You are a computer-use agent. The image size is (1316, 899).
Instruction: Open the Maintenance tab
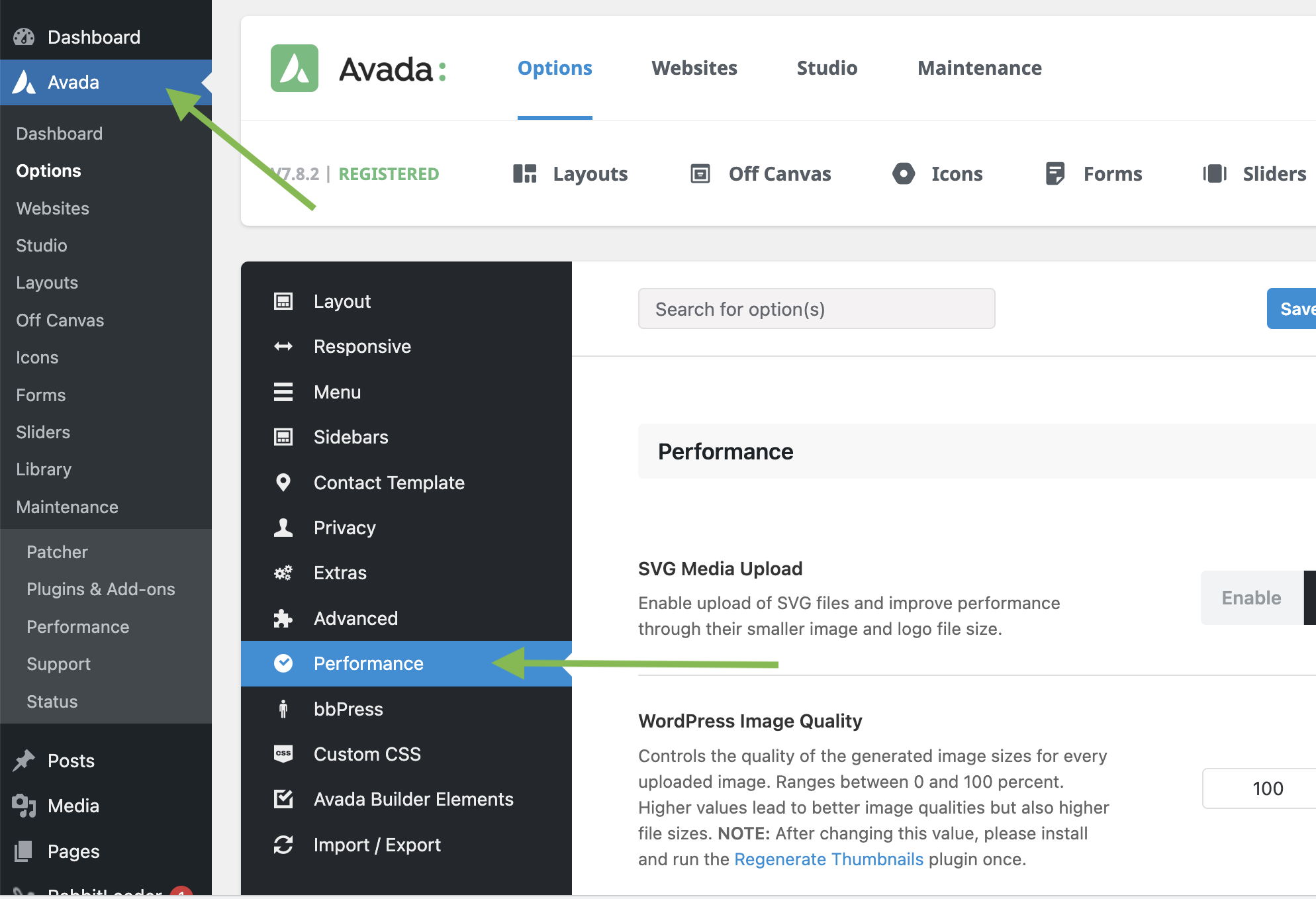[980, 68]
